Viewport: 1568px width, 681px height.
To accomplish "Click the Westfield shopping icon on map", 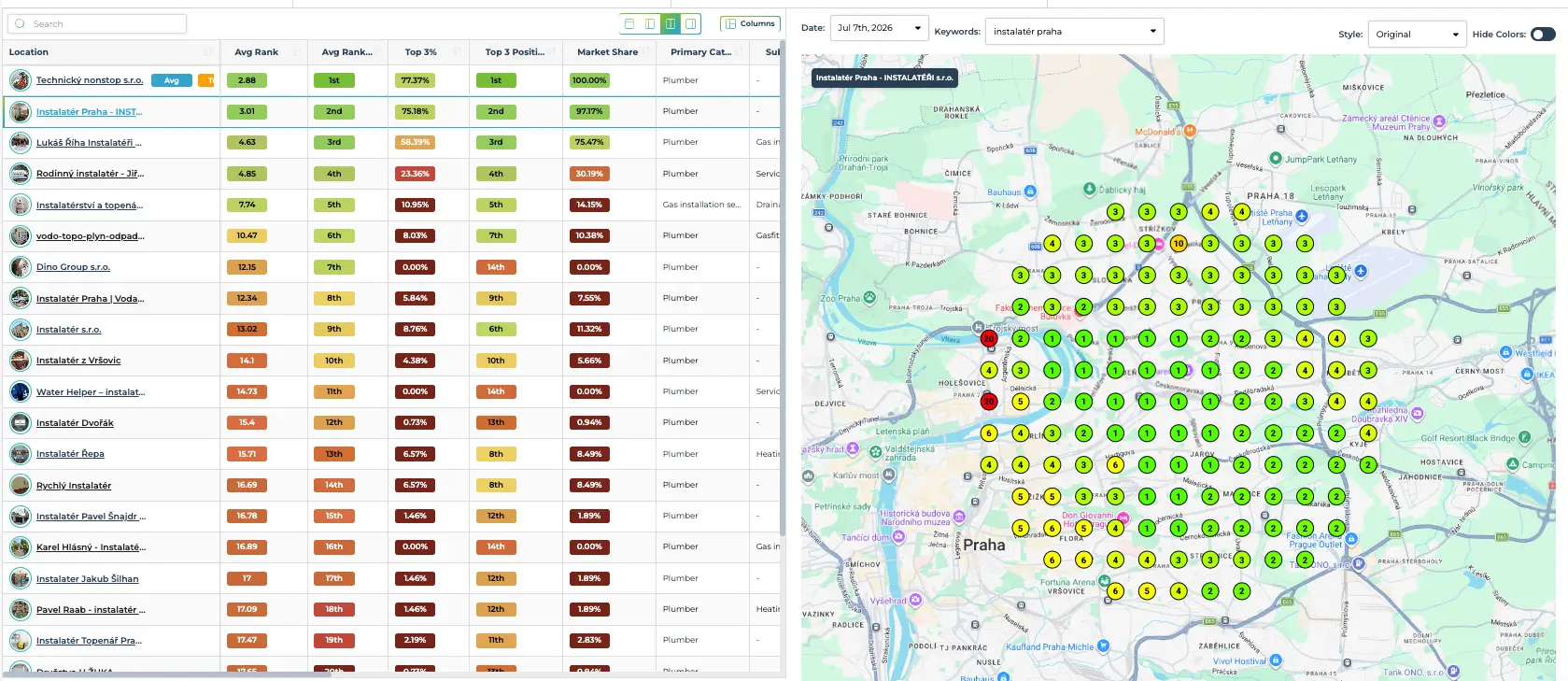I will coord(1505,352).
